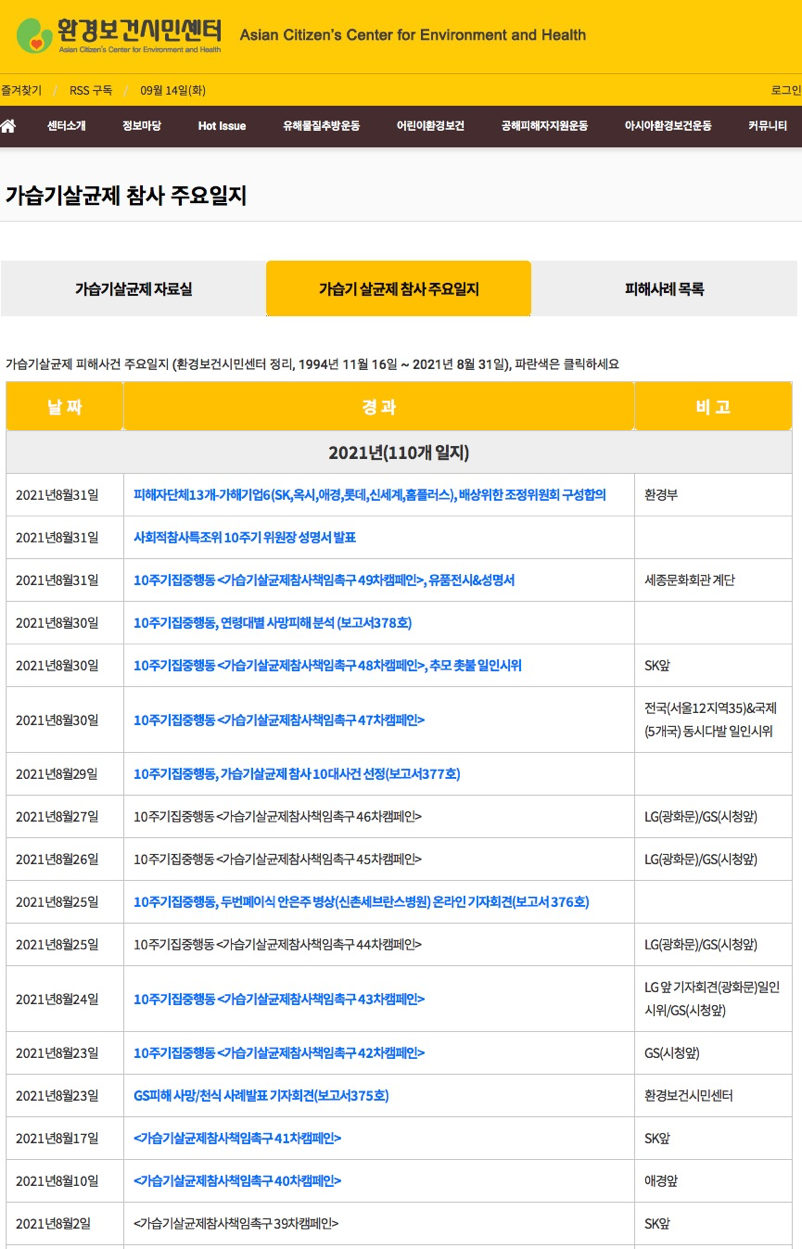Viewport: 802px width, 1249px height.
Task: Click 39차캠페인 row text
Action: pyautogui.click(x=236, y=1223)
